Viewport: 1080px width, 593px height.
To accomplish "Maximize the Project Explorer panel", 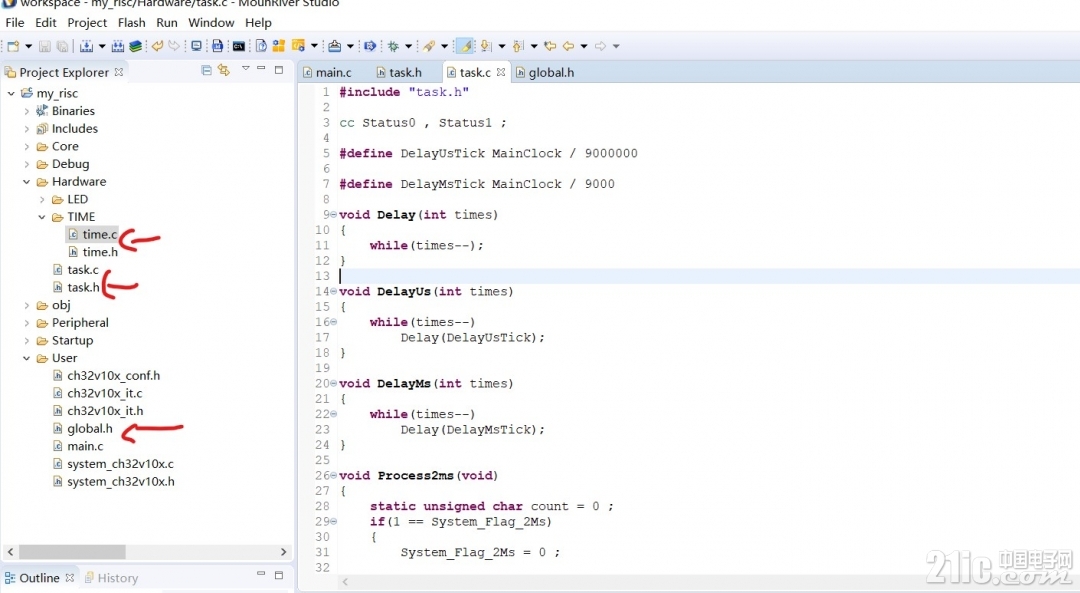I will [x=279, y=70].
